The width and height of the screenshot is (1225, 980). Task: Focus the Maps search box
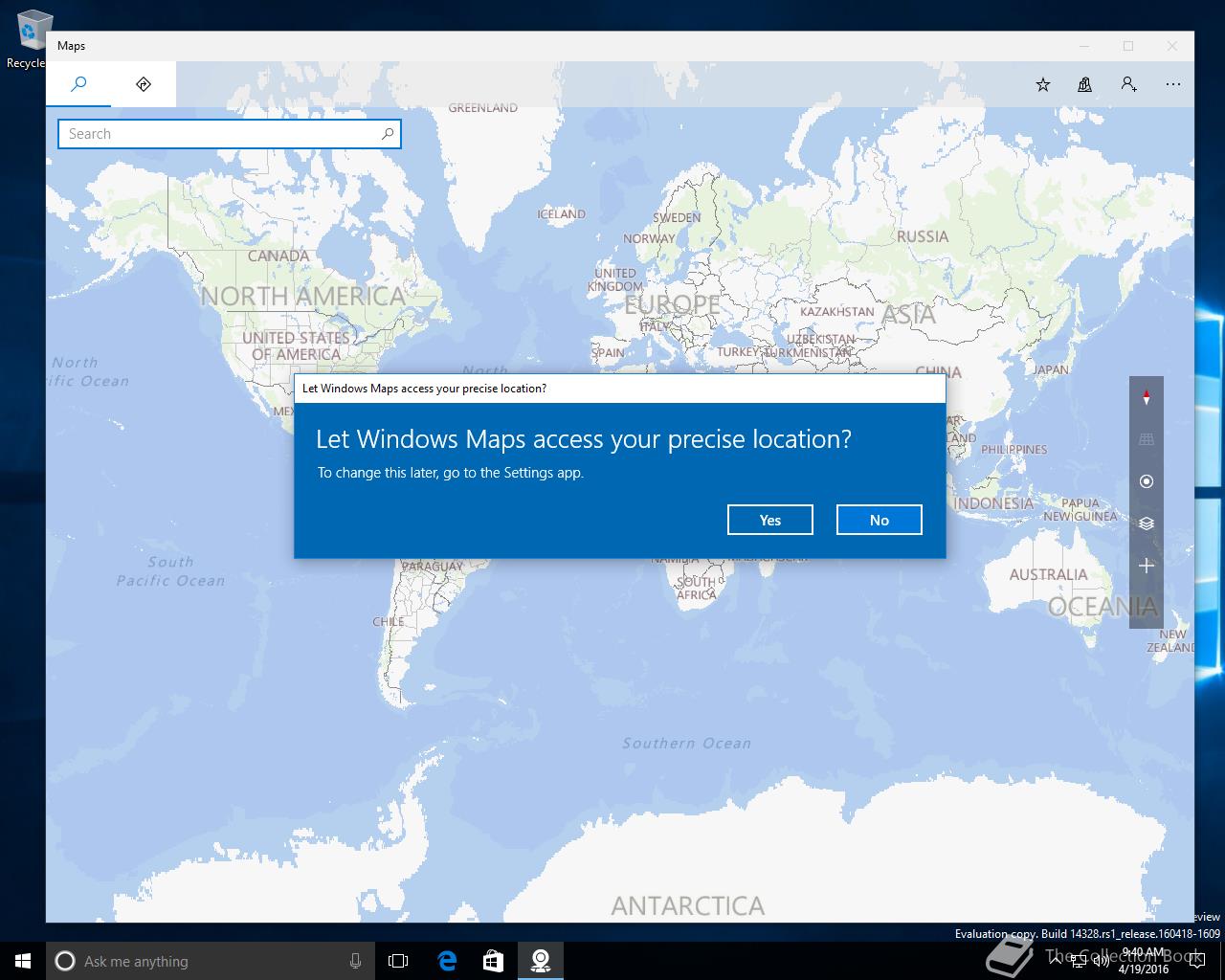point(229,134)
